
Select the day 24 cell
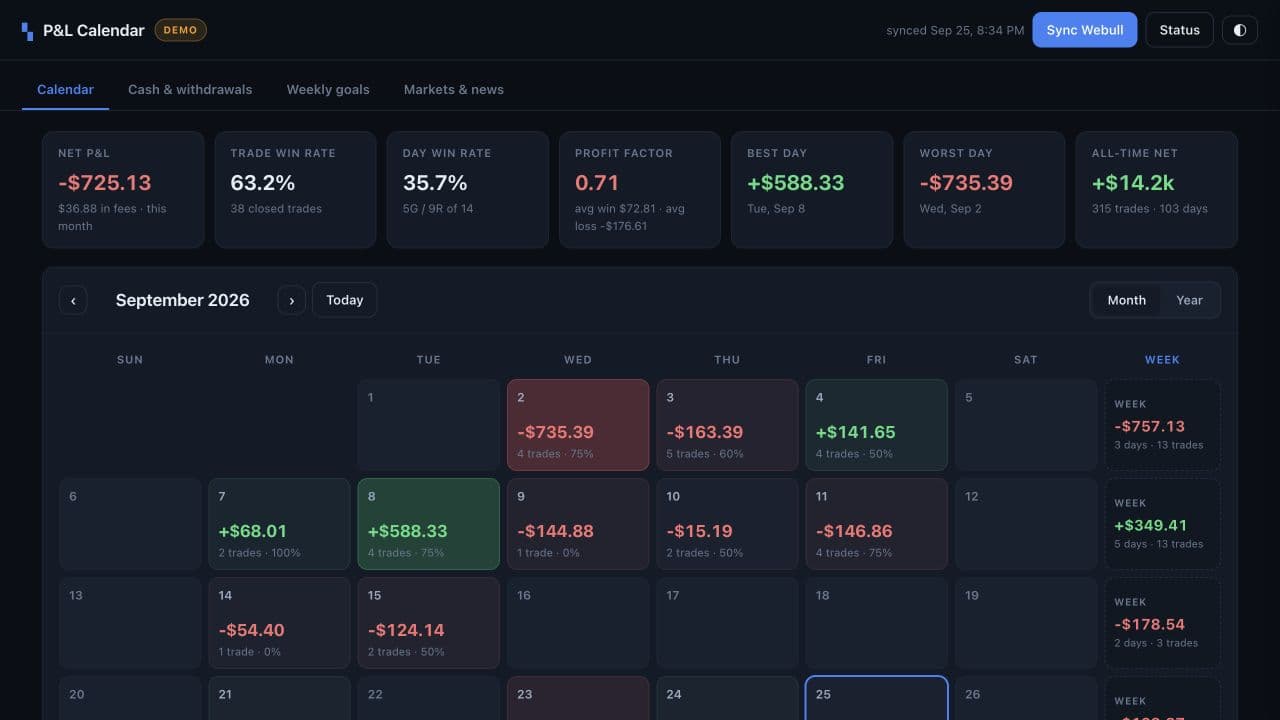(727, 698)
